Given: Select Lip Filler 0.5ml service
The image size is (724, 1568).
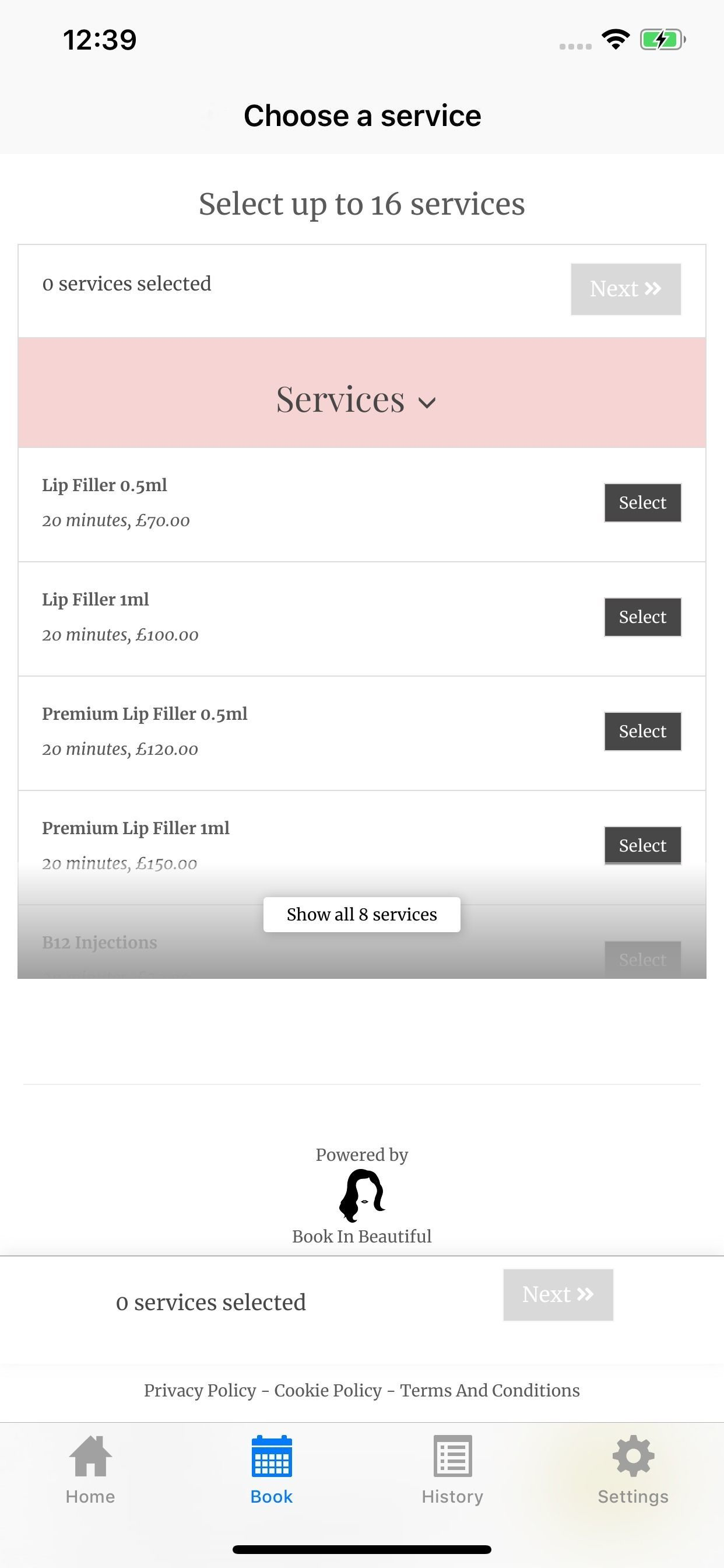Looking at the screenshot, I should tap(642, 503).
